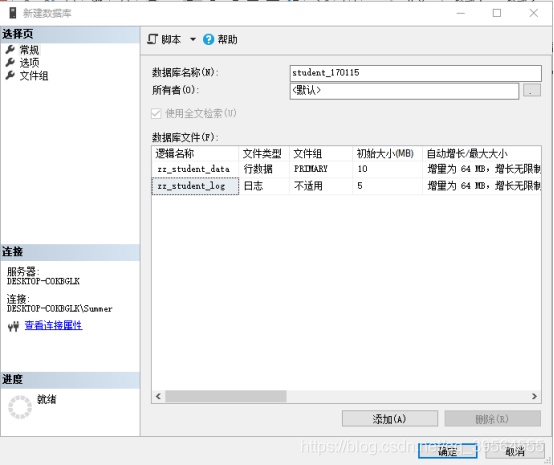Click the owner field showing <默认>
Viewport: 554px width, 465px height.
[404, 91]
